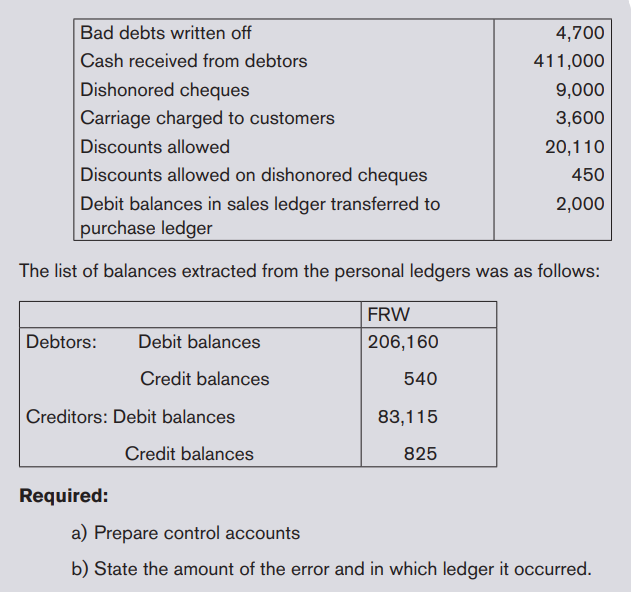Screen dimensions: 631x592
Task: Select the 20,110 value
Action: click(x=575, y=147)
